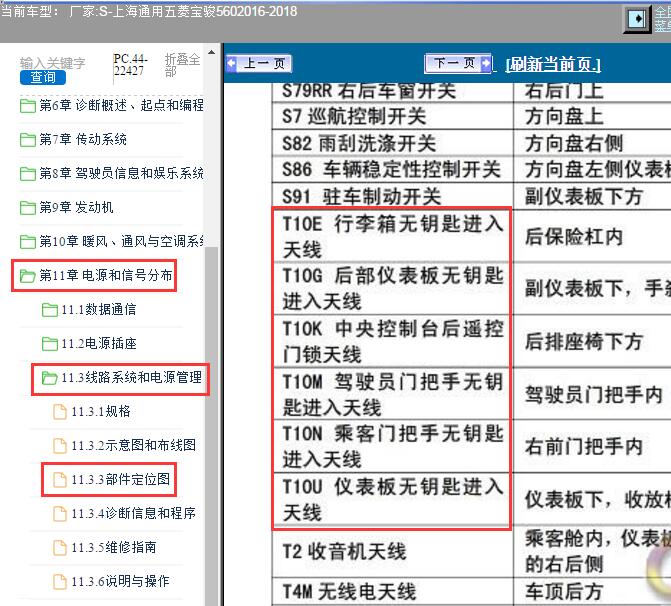Open 11.3.1规格 page
Screen dimensions: 671x606
[x=101, y=411]
